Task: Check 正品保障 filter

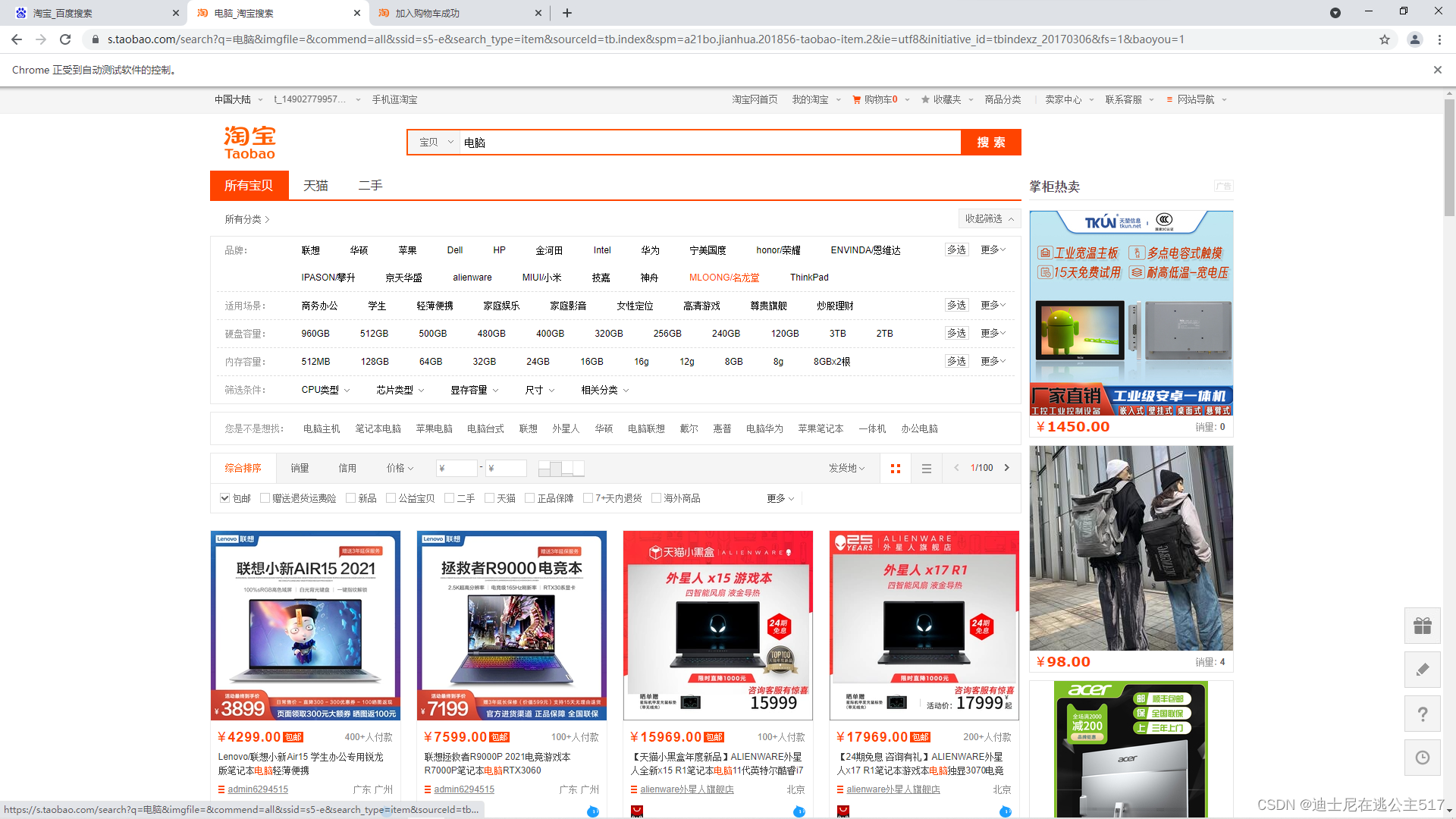Action: [x=529, y=498]
